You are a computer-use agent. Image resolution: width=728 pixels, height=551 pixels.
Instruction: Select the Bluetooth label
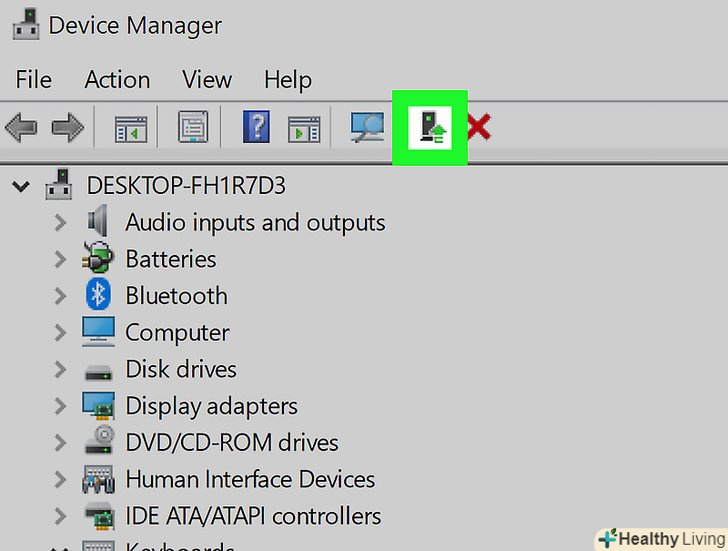176,296
